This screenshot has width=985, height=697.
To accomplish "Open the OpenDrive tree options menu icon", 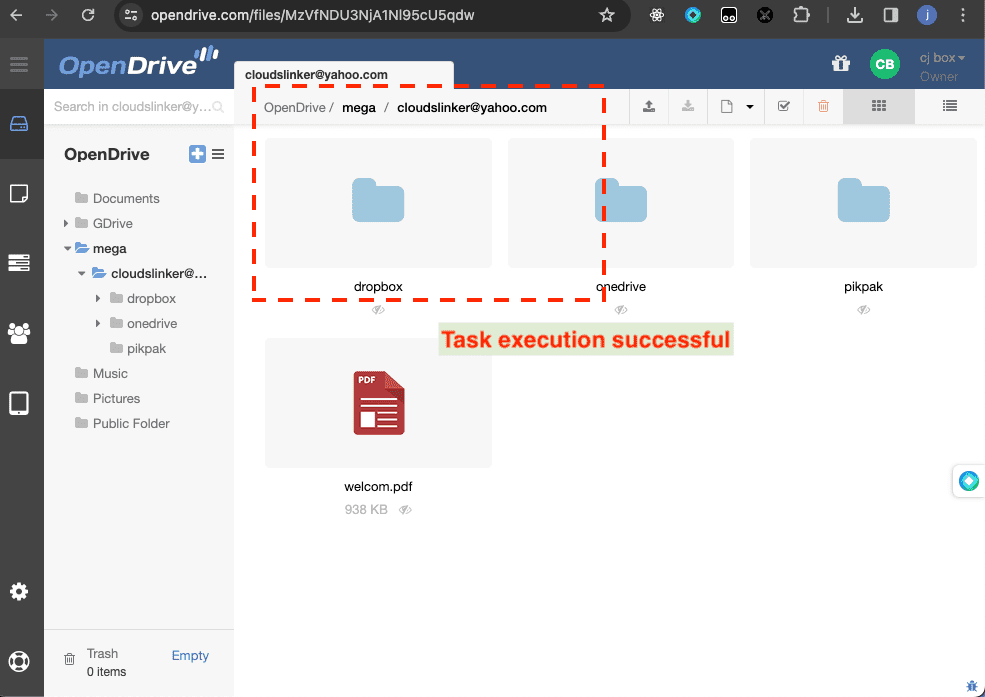I will 218,154.
